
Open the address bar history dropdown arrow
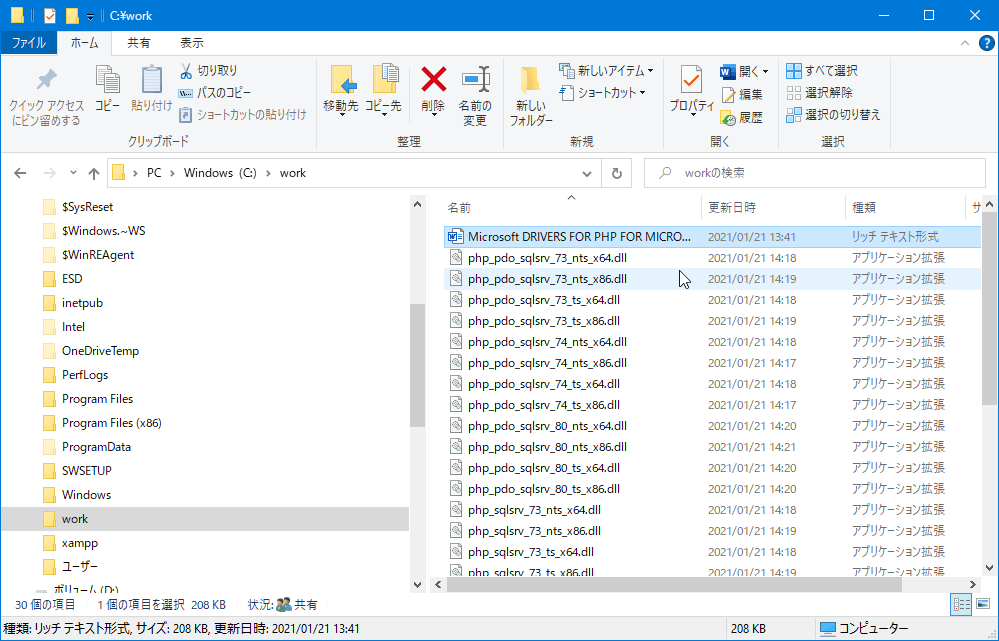(588, 173)
